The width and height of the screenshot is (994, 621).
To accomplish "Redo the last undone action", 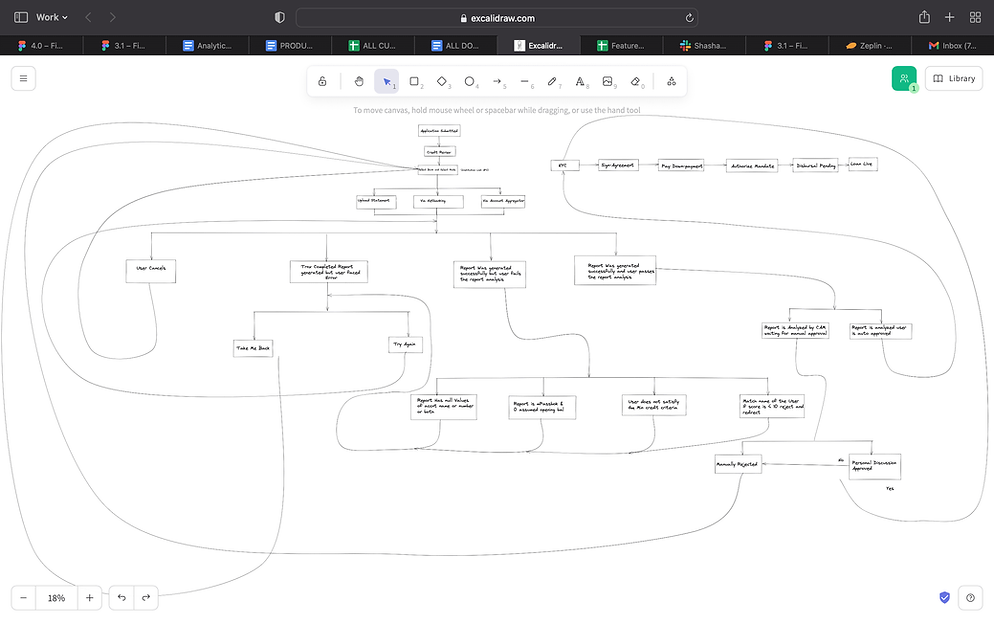I will coord(146,598).
